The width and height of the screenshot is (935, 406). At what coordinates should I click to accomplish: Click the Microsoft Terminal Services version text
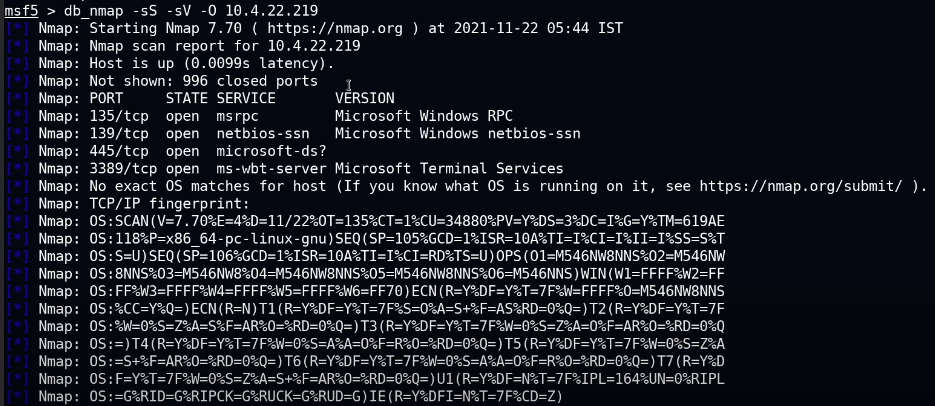click(449, 168)
